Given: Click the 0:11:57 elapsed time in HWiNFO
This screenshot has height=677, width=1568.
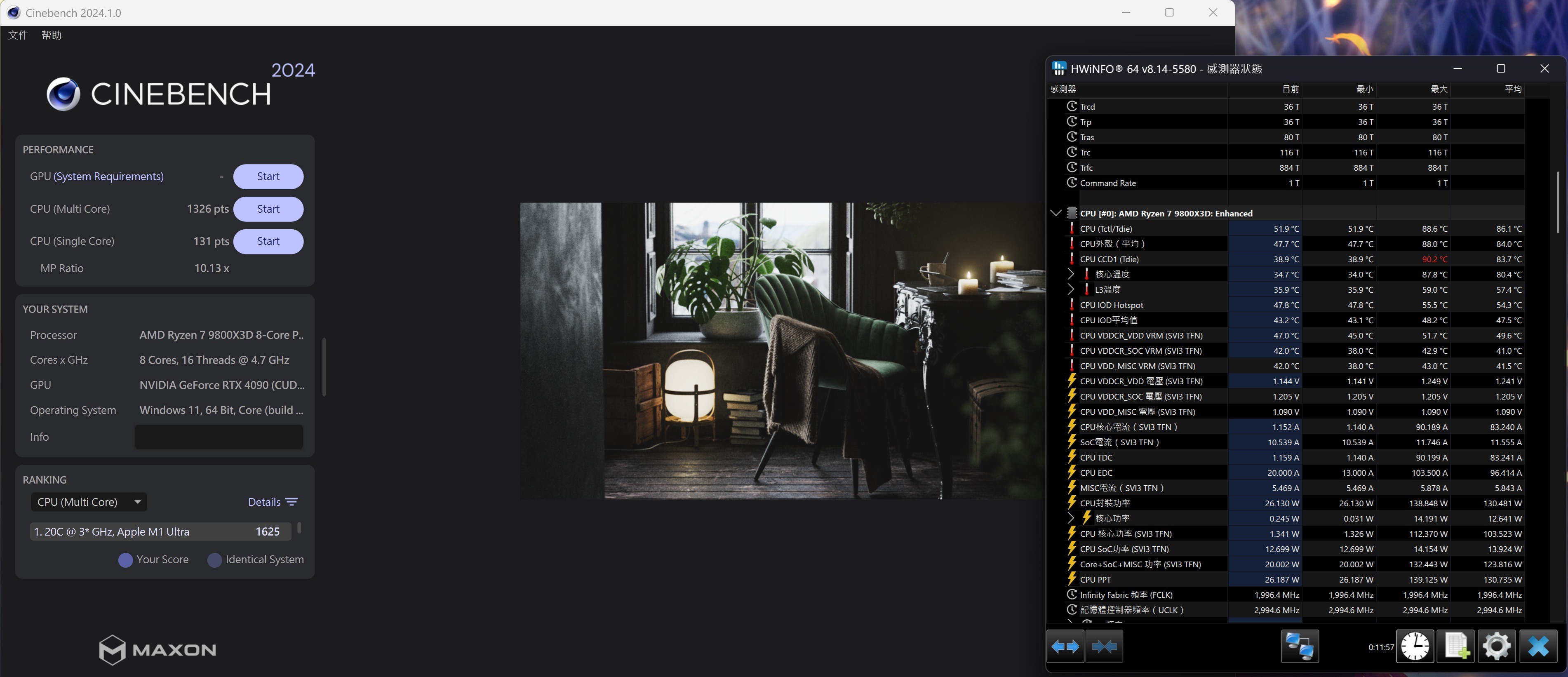Looking at the screenshot, I should pyautogui.click(x=1380, y=647).
